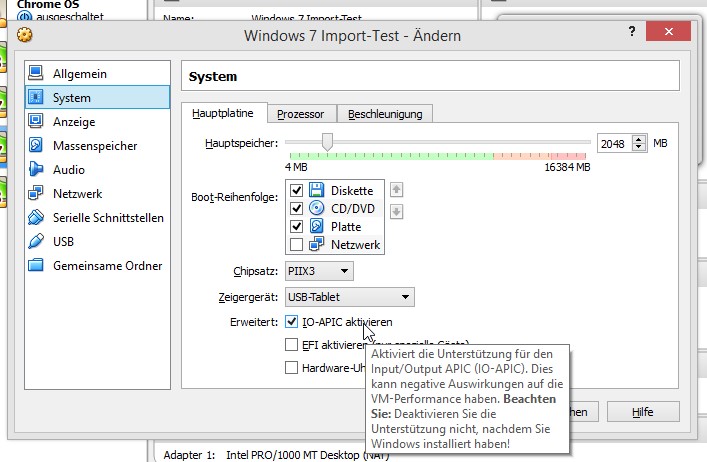The width and height of the screenshot is (707, 462).
Task: Select the Netzwerk settings category
Action: [x=97, y=193]
